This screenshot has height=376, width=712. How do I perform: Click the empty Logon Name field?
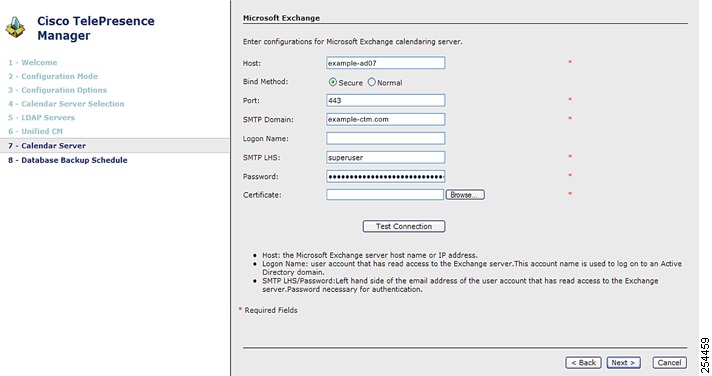point(386,139)
